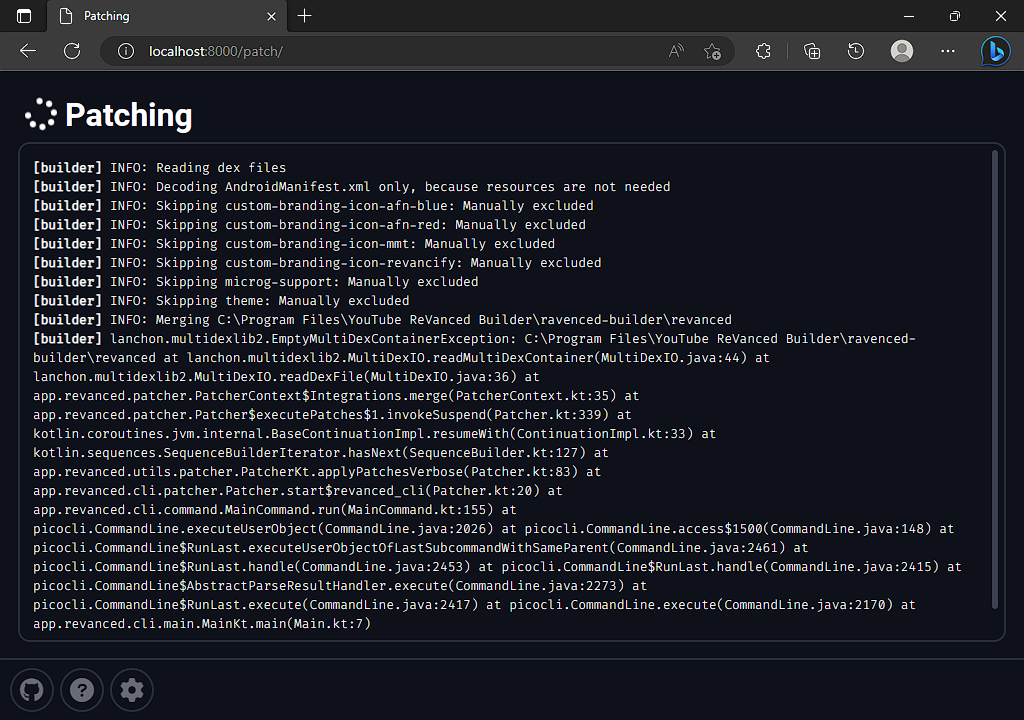The image size is (1024, 720).
Task: Open the extensions puzzle icon
Action: tap(763, 50)
